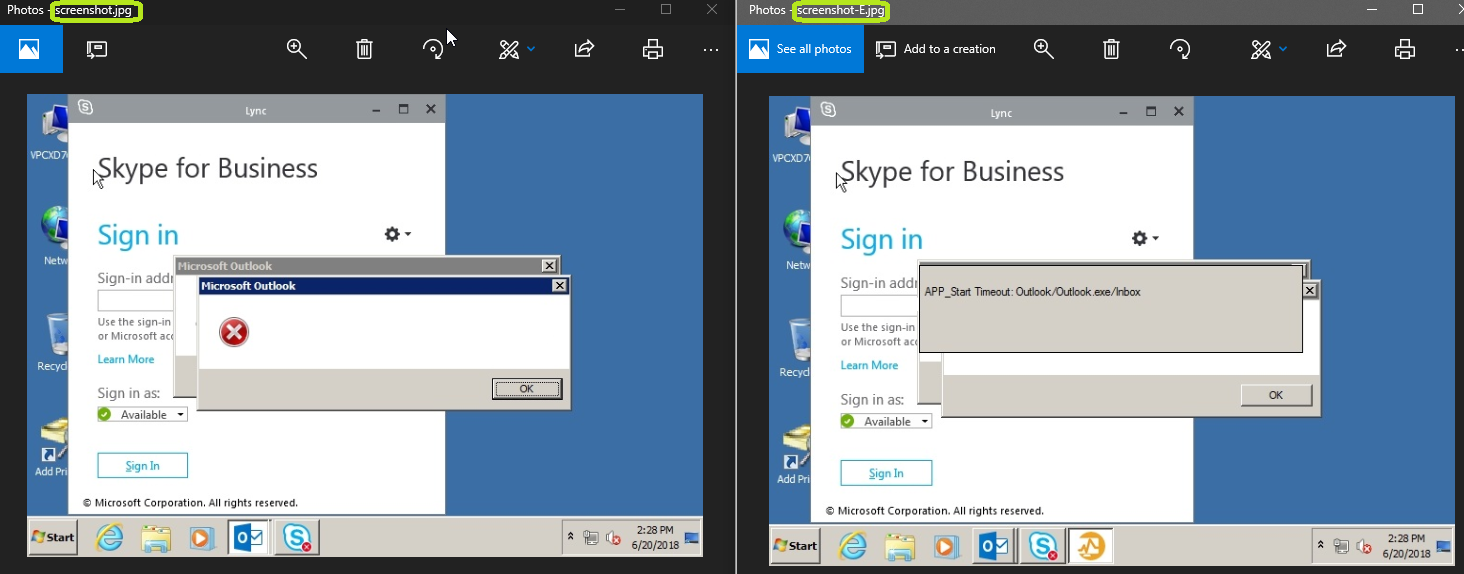Zoom the image in screenshot.jpg Photos window

tap(297, 49)
